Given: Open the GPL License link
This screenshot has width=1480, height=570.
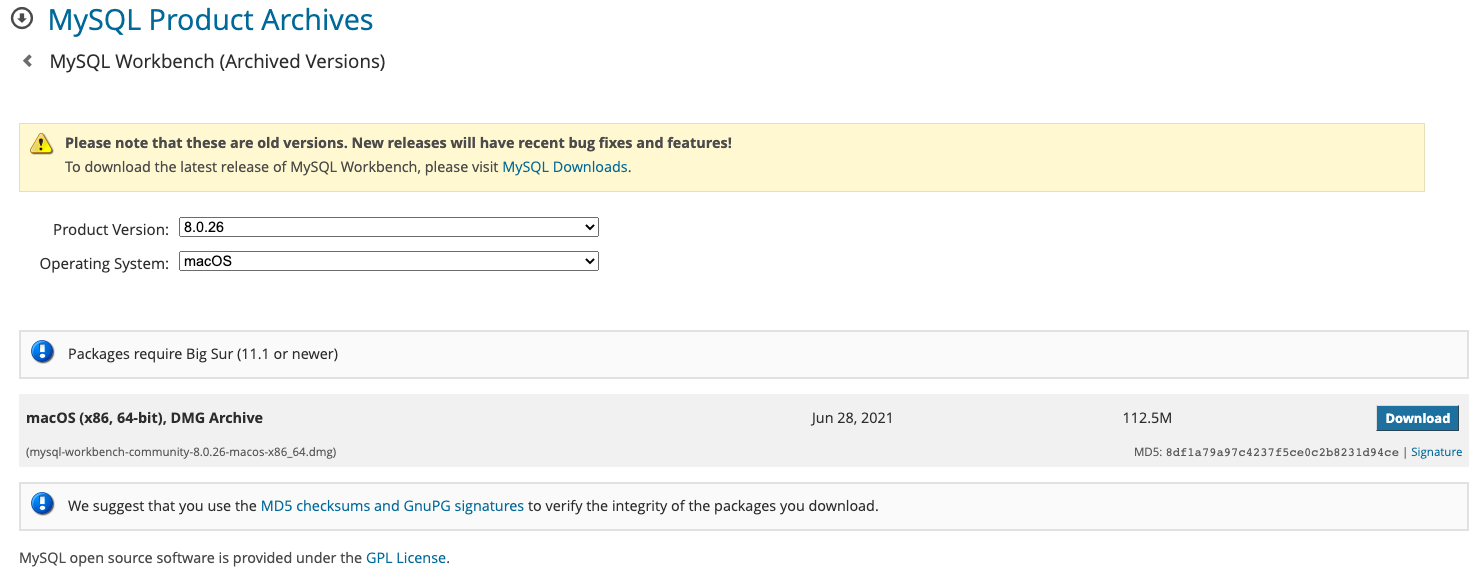Looking at the screenshot, I should 406,558.
